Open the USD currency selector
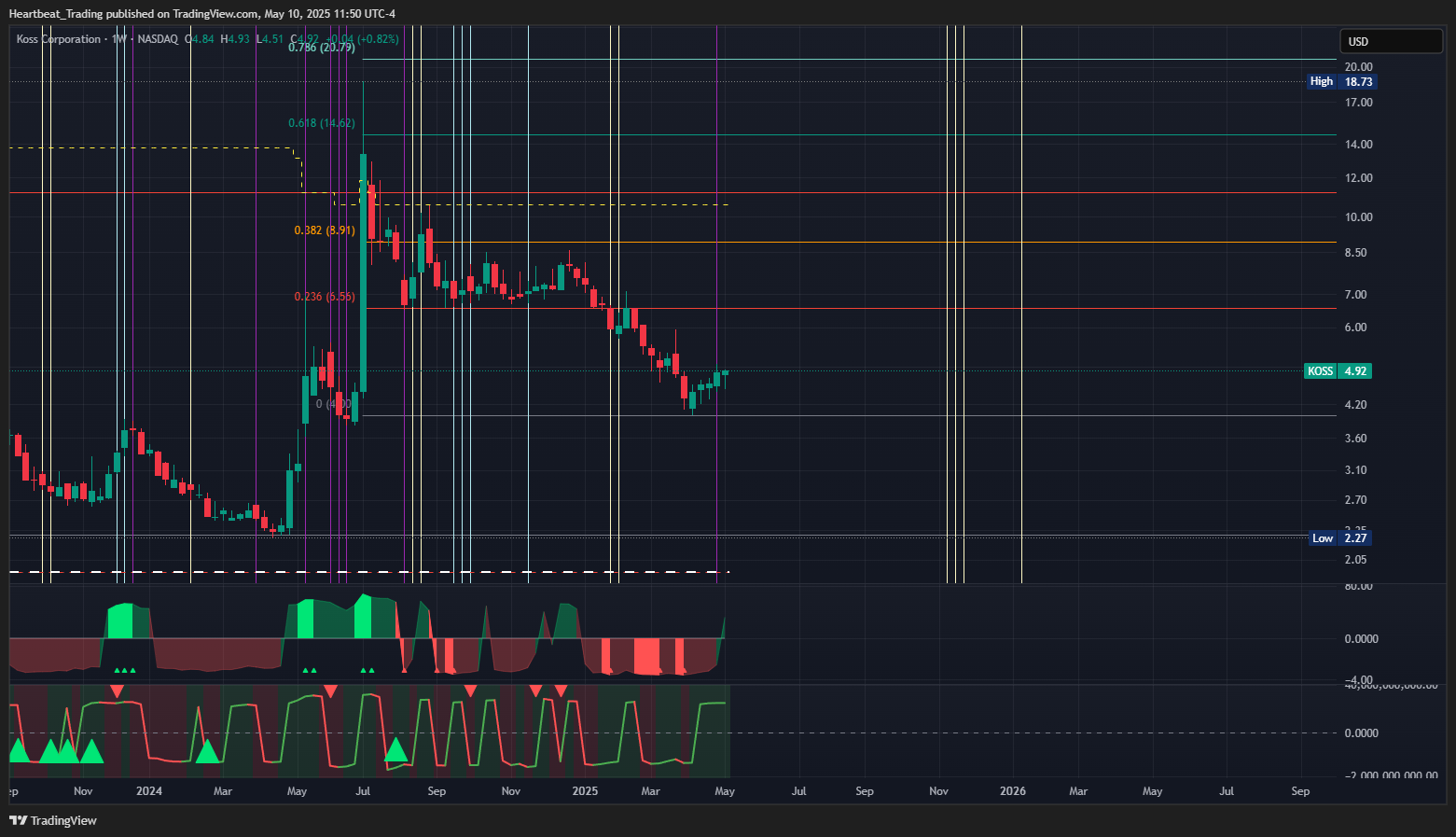This screenshot has height=837, width=1456. click(1392, 41)
